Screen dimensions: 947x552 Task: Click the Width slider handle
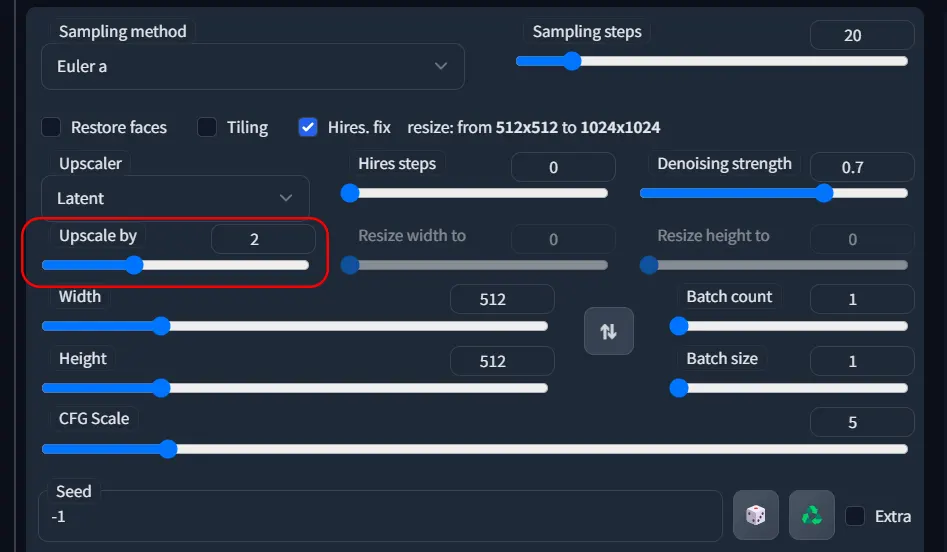[x=161, y=326]
